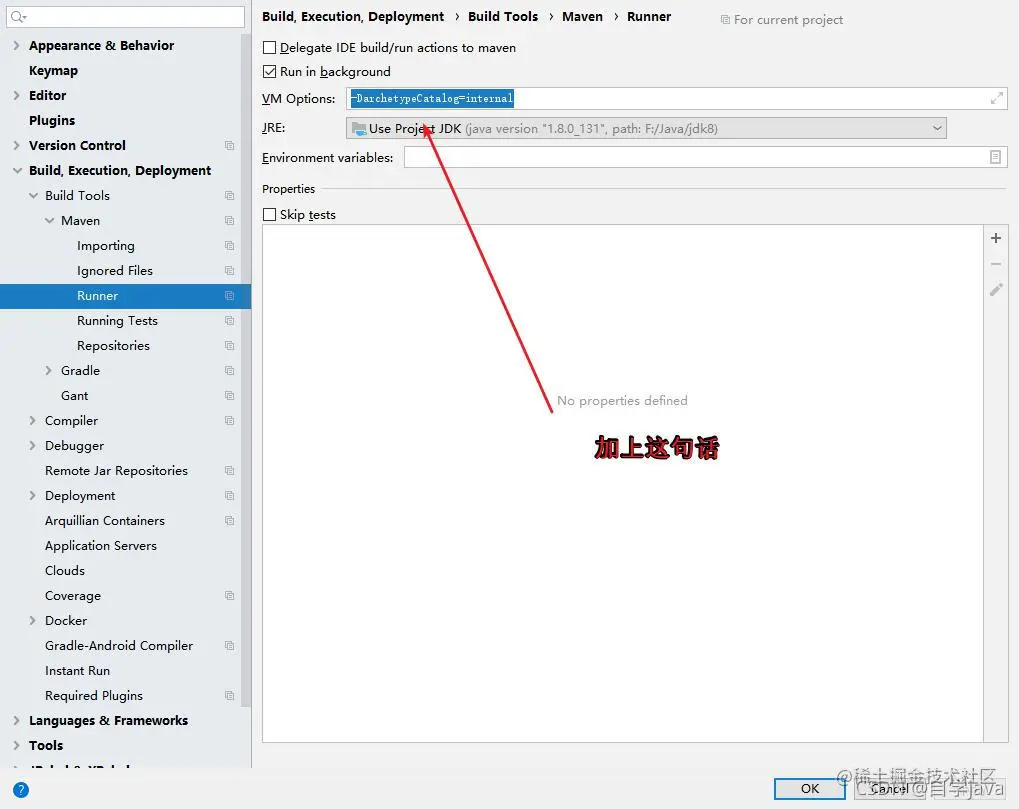Click project-level icon beside Ignored Files

point(229,270)
